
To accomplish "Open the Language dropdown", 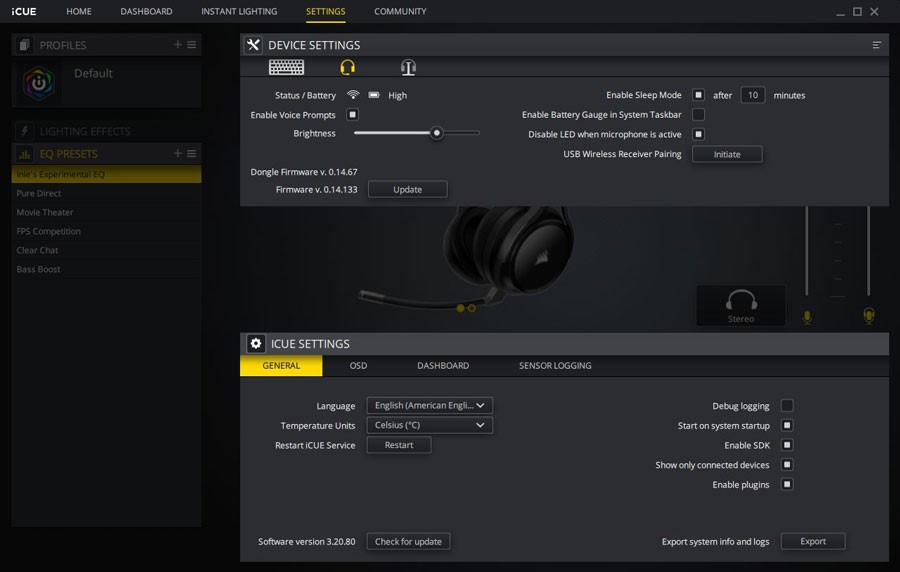I will [x=429, y=405].
